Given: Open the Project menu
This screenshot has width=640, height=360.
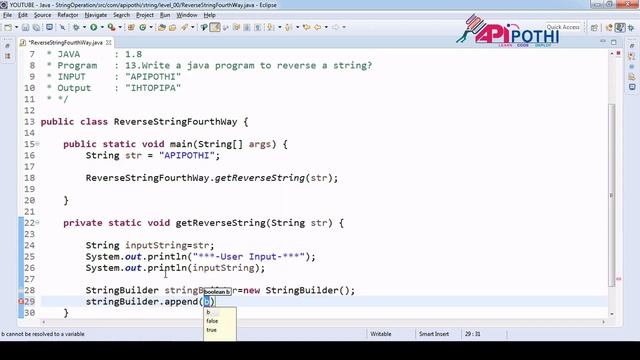Looking at the screenshot, I should pyautogui.click(x=145, y=15).
